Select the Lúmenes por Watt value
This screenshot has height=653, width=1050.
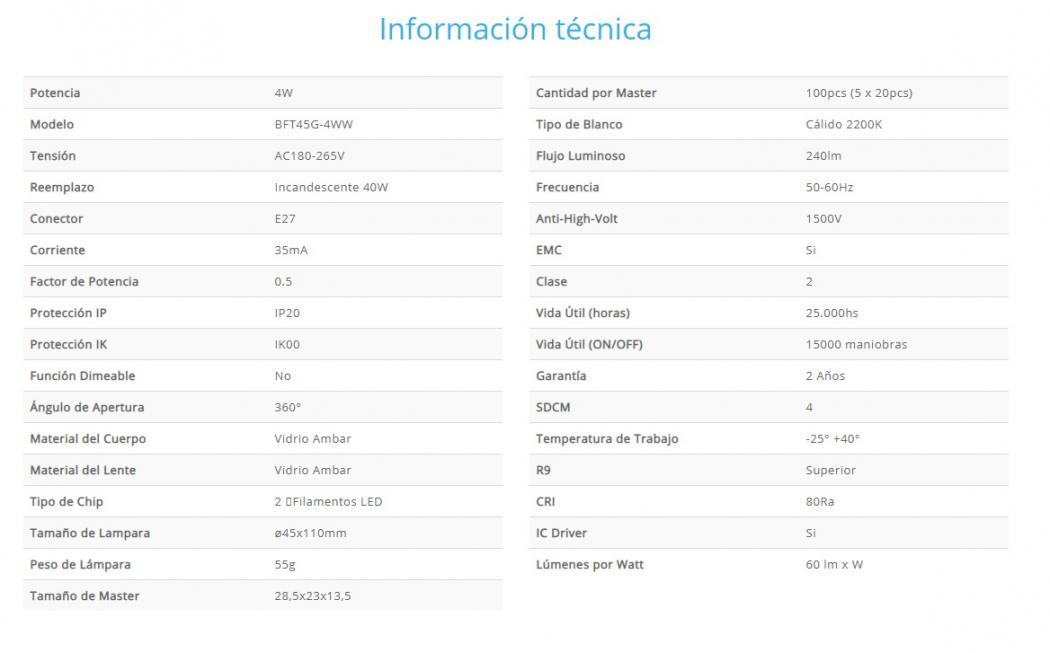(x=834, y=565)
